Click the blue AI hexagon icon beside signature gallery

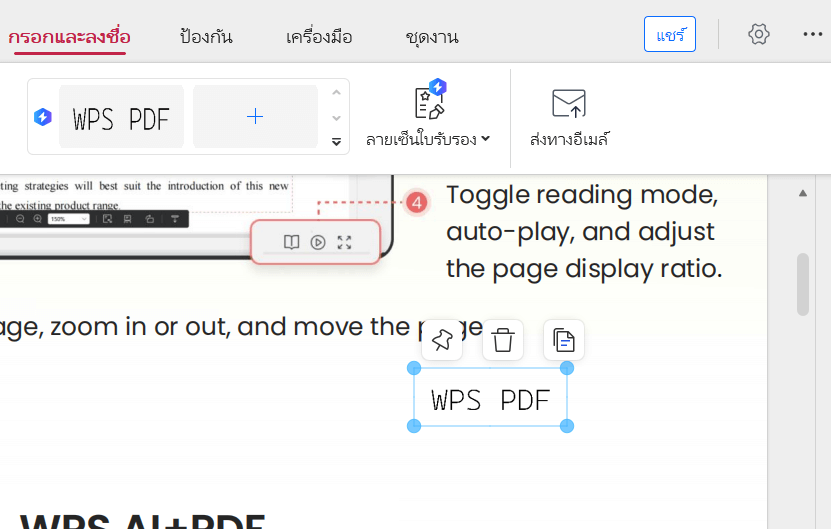(43, 117)
